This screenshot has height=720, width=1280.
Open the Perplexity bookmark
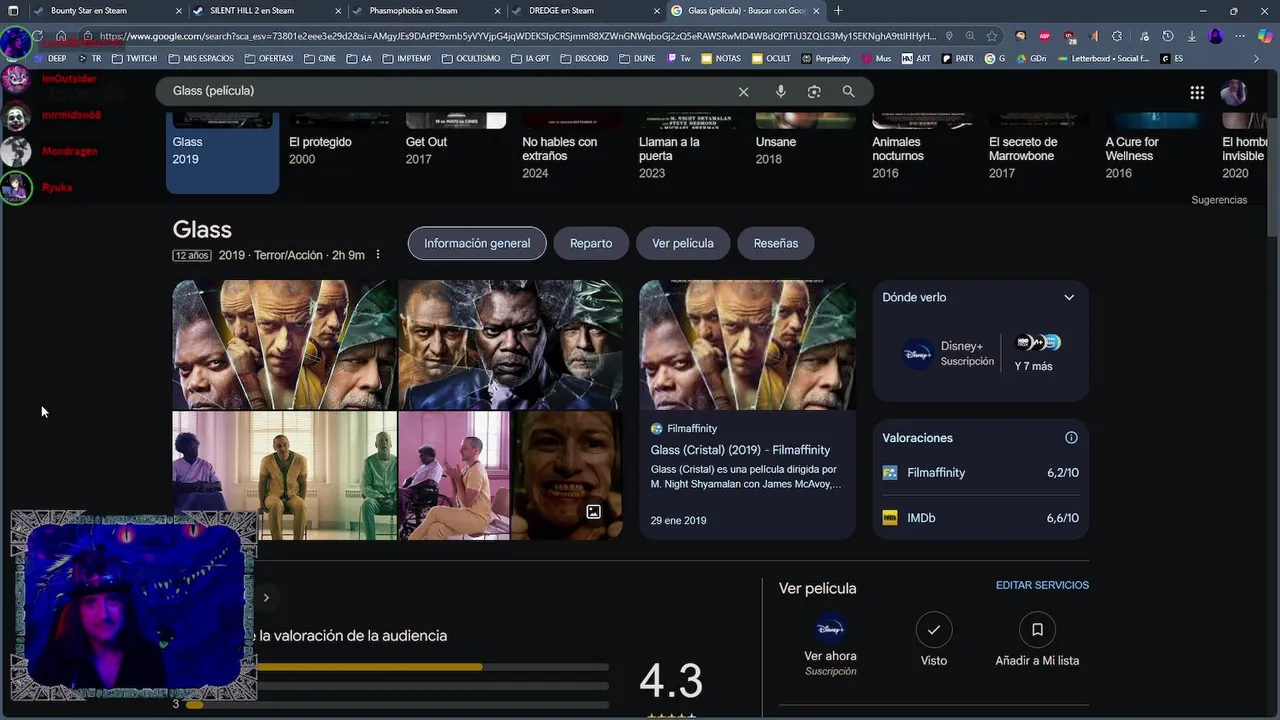825,59
